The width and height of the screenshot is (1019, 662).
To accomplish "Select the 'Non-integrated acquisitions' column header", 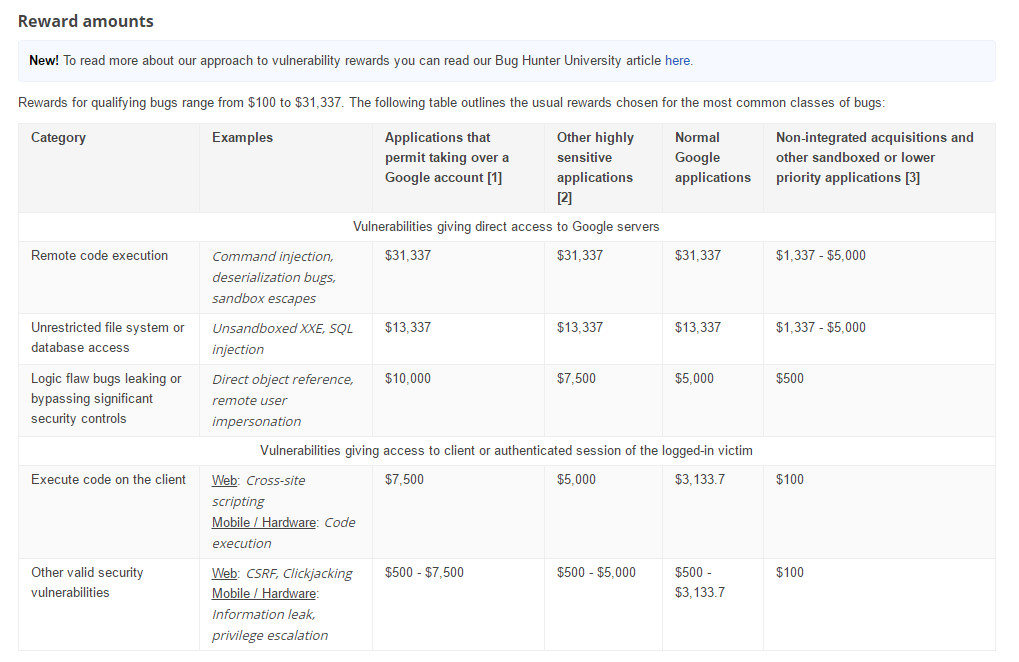I will (874, 158).
